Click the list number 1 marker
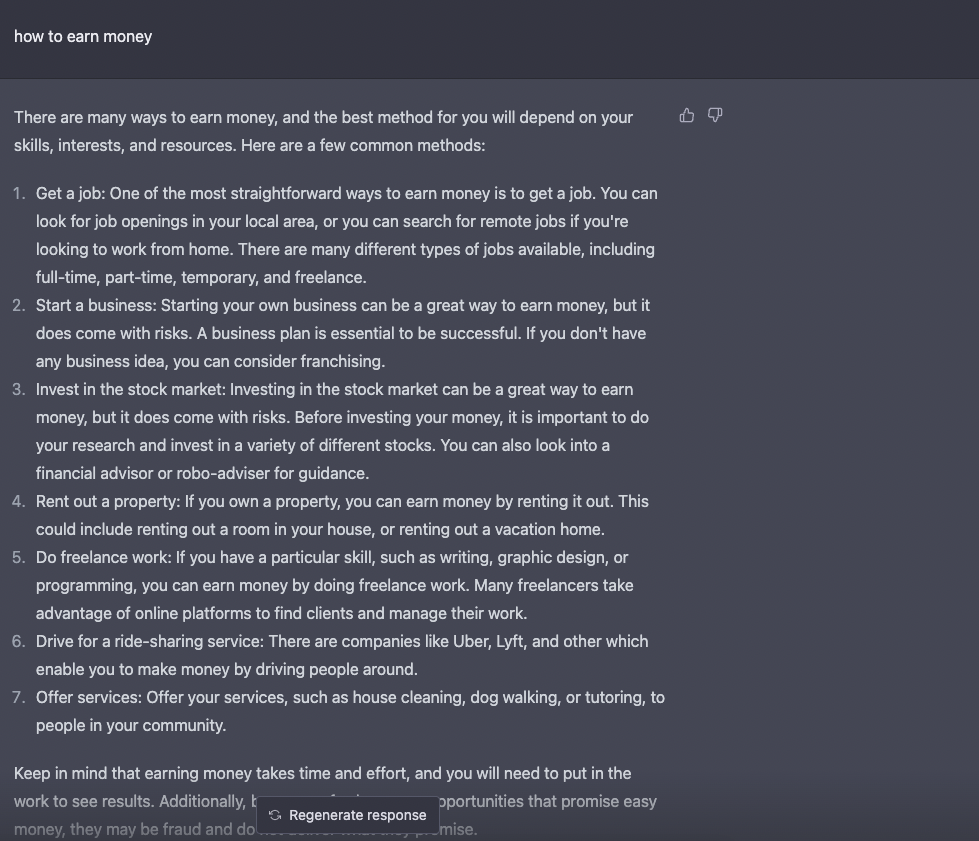979x841 pixels. pyautogui.click(x=19, y=194)
